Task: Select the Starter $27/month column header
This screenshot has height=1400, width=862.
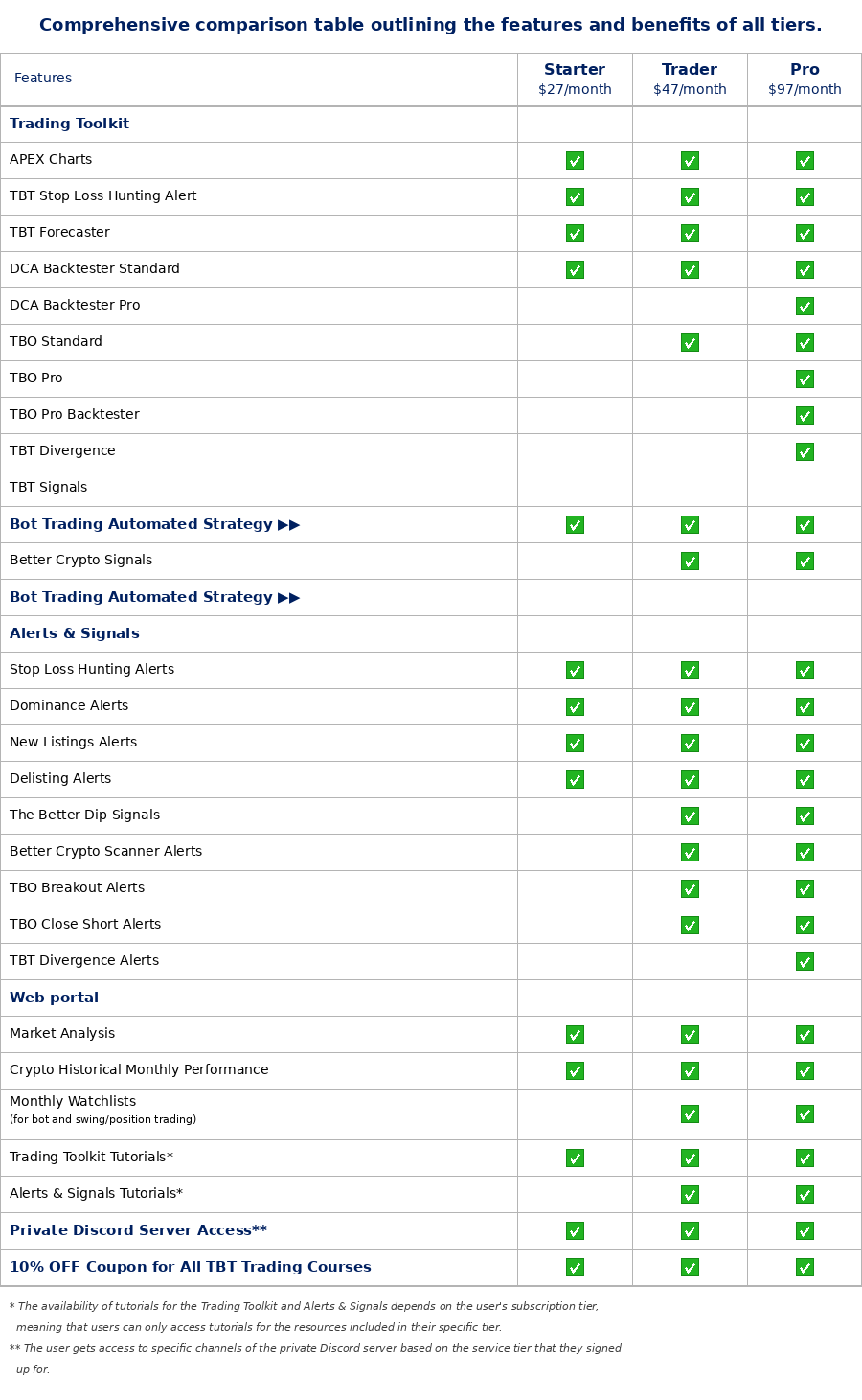Action: pos(575,79)
